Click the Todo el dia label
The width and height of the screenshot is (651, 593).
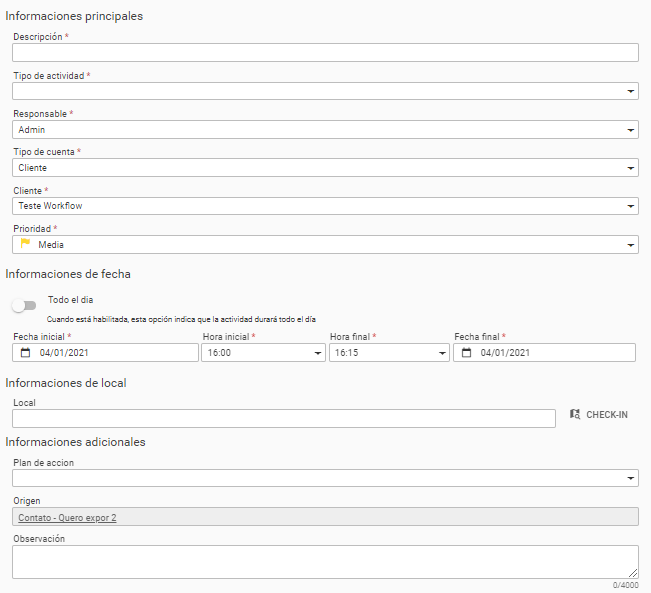(71, 300)
